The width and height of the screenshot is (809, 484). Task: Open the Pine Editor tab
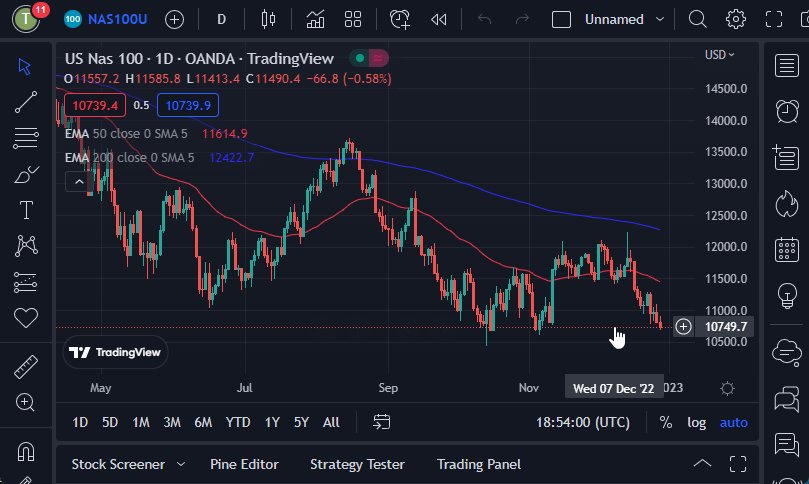[x=244, y=464]
